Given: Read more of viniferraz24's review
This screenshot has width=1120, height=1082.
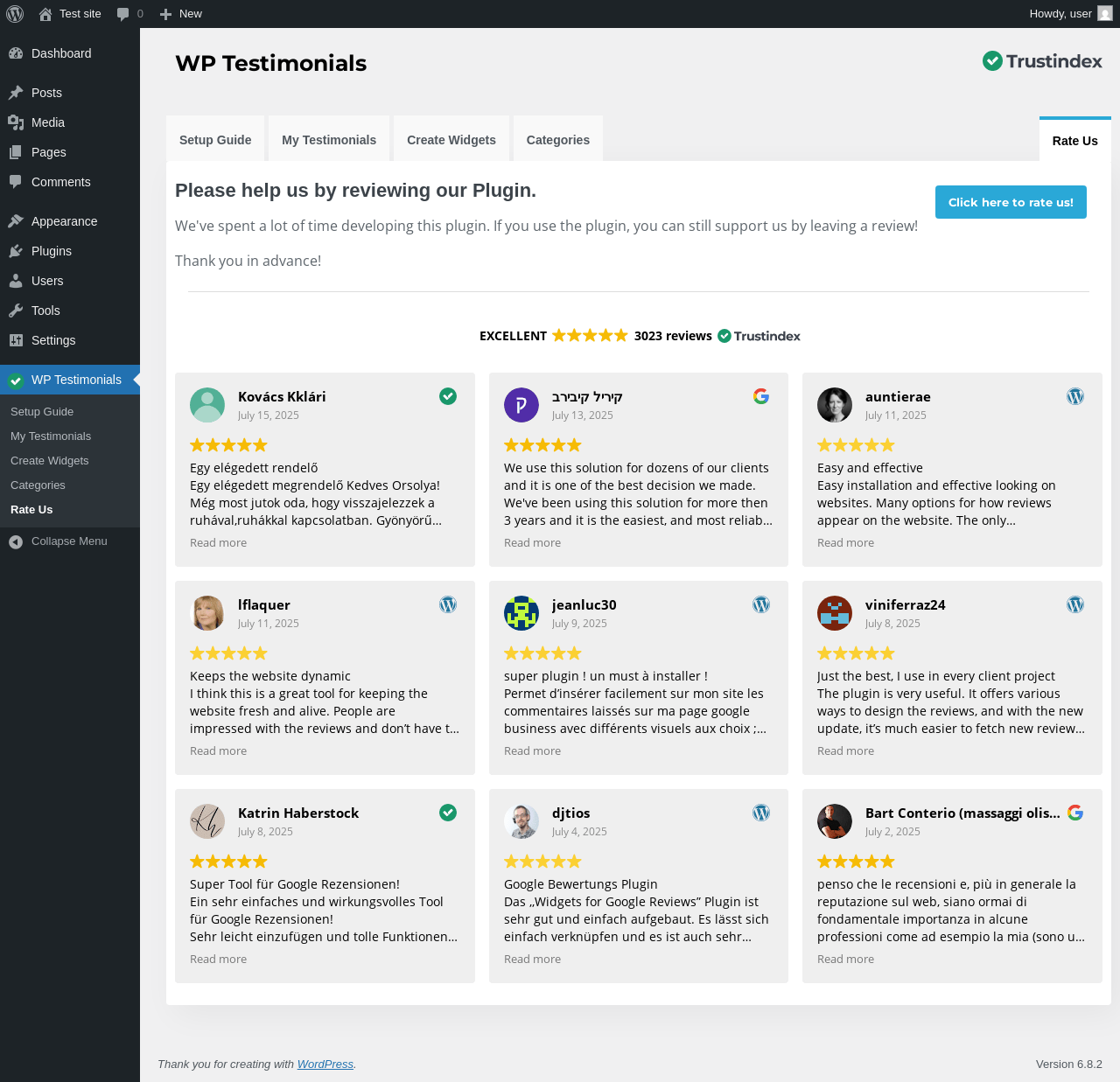Looking at the screenshot, I should point(846,751).
